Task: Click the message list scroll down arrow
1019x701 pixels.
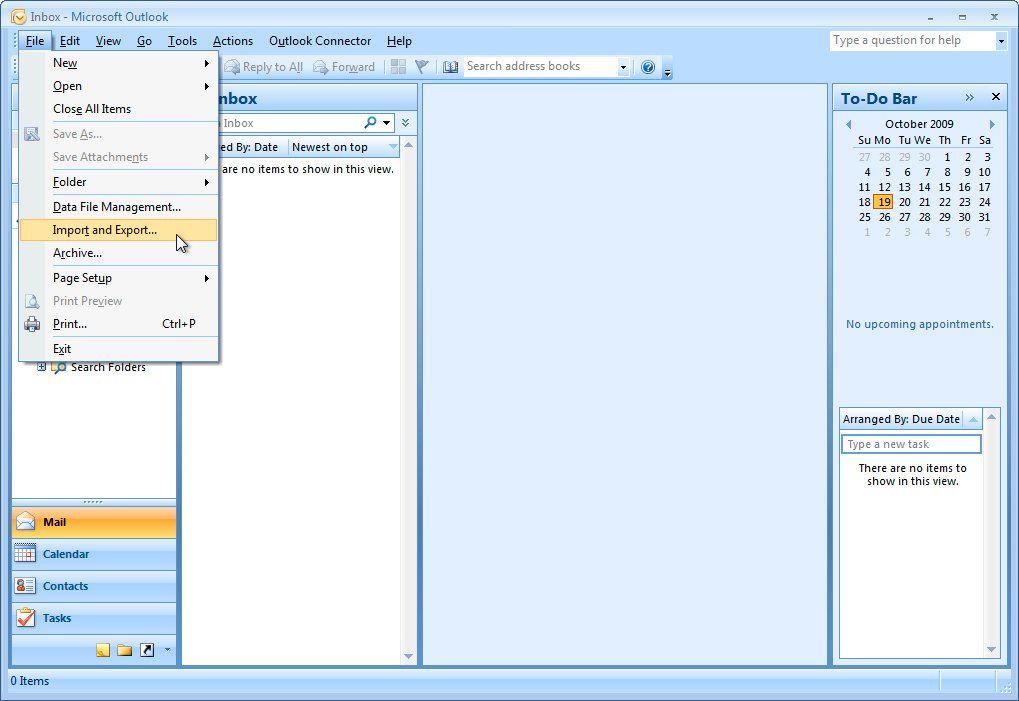Action: 408,656
